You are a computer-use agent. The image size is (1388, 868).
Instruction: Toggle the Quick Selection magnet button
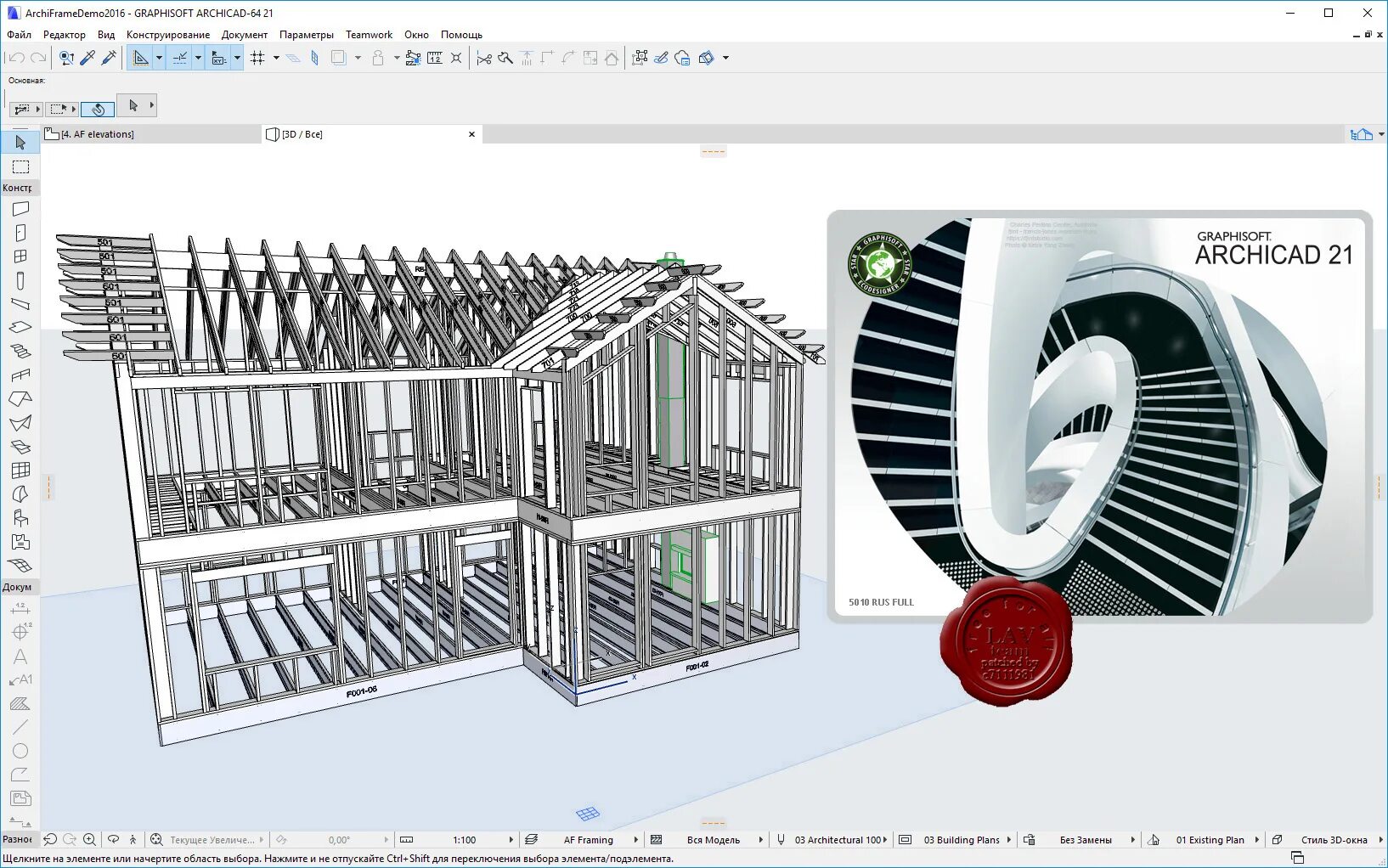(98, 109)
